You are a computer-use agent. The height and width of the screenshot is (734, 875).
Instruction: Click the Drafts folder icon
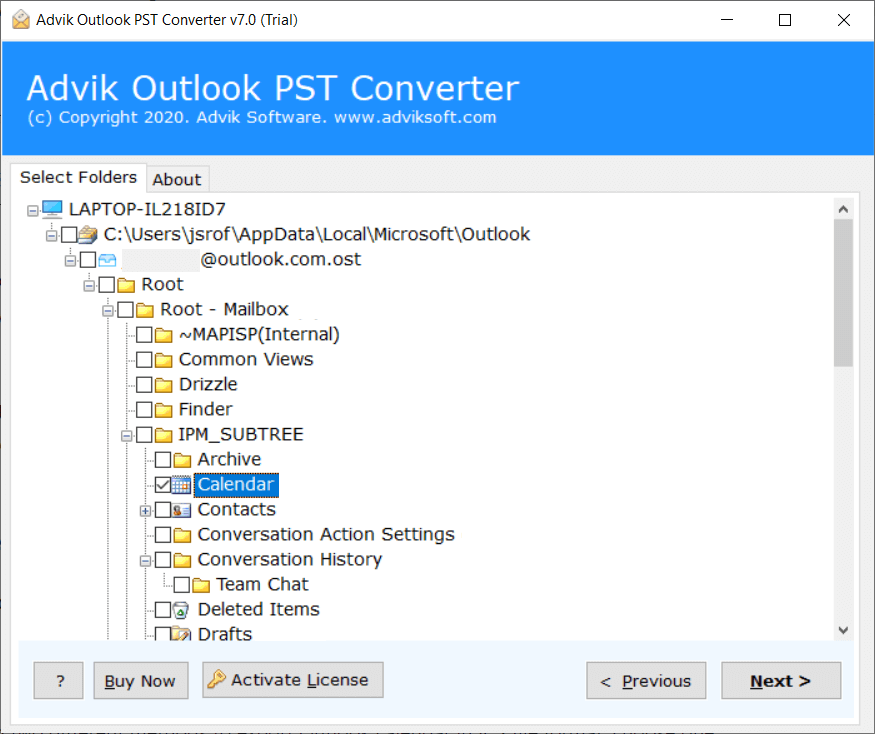(x=181, y=634)
